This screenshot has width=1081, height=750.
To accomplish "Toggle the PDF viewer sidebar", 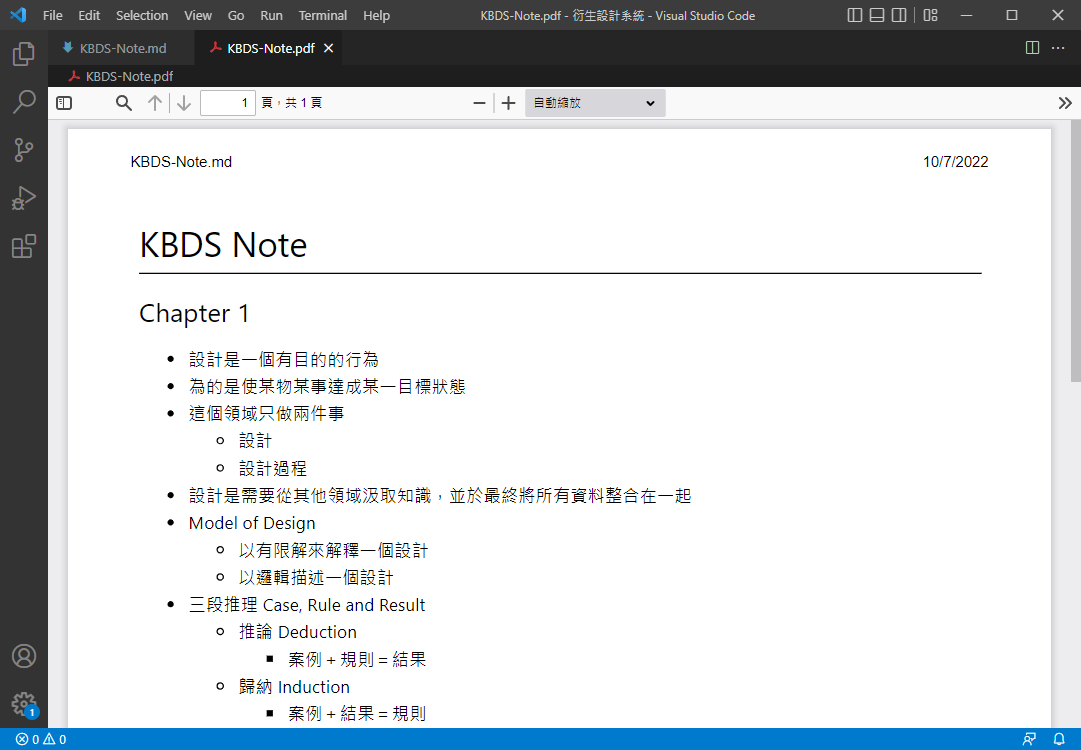I will click(64, 103).
